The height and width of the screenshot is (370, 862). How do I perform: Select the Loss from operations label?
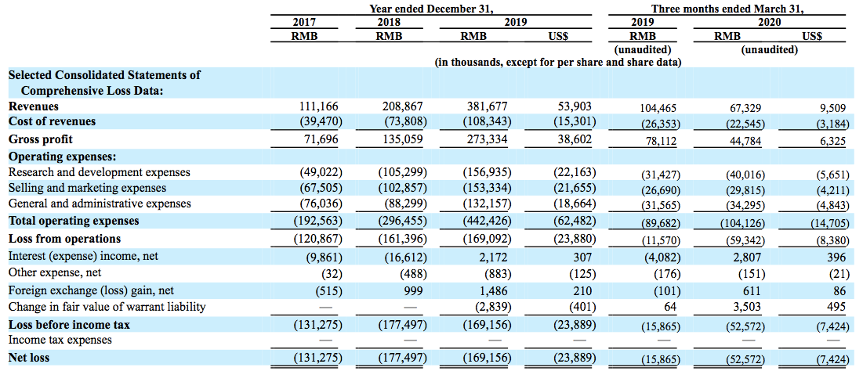pyautogui.click(x=64, y=239)
